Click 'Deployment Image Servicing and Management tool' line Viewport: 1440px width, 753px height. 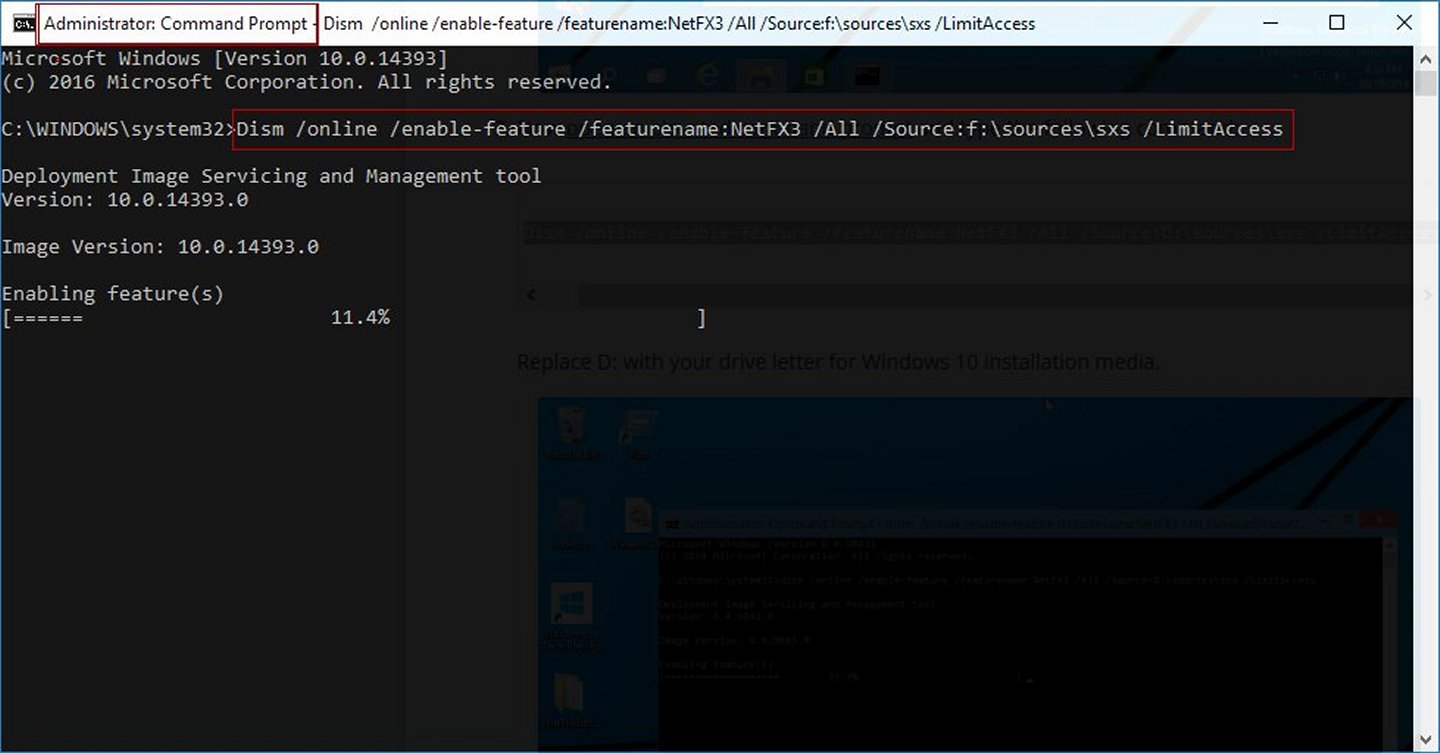click(x=271, y=176)
